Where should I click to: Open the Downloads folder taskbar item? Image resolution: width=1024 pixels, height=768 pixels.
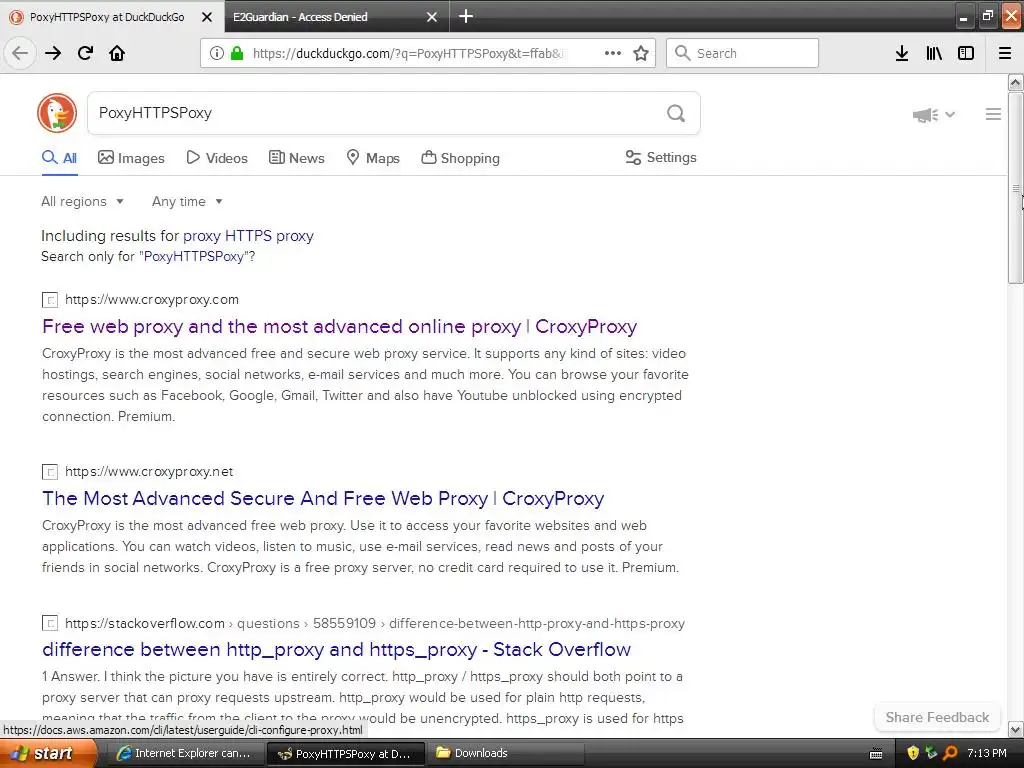[505, 753]
